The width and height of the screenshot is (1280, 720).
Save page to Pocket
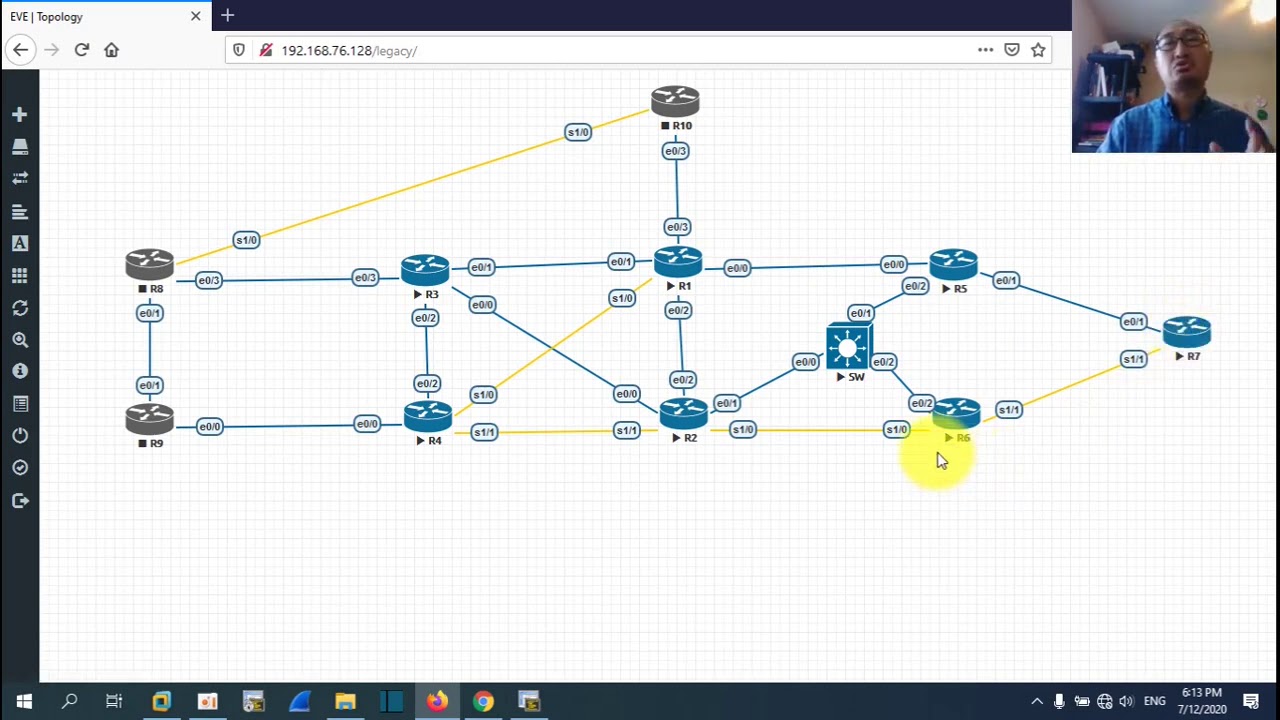coord(1012,50)
